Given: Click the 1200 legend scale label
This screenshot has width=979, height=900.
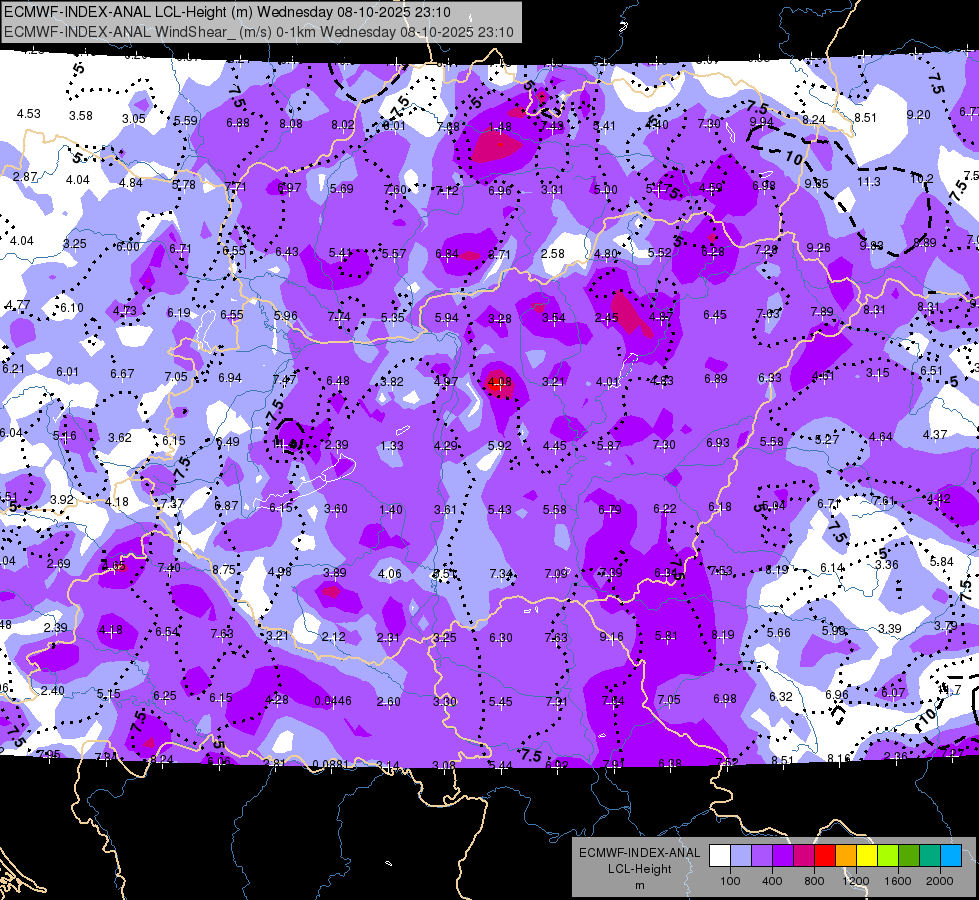Looking at the screenshot, I should 855,881.
